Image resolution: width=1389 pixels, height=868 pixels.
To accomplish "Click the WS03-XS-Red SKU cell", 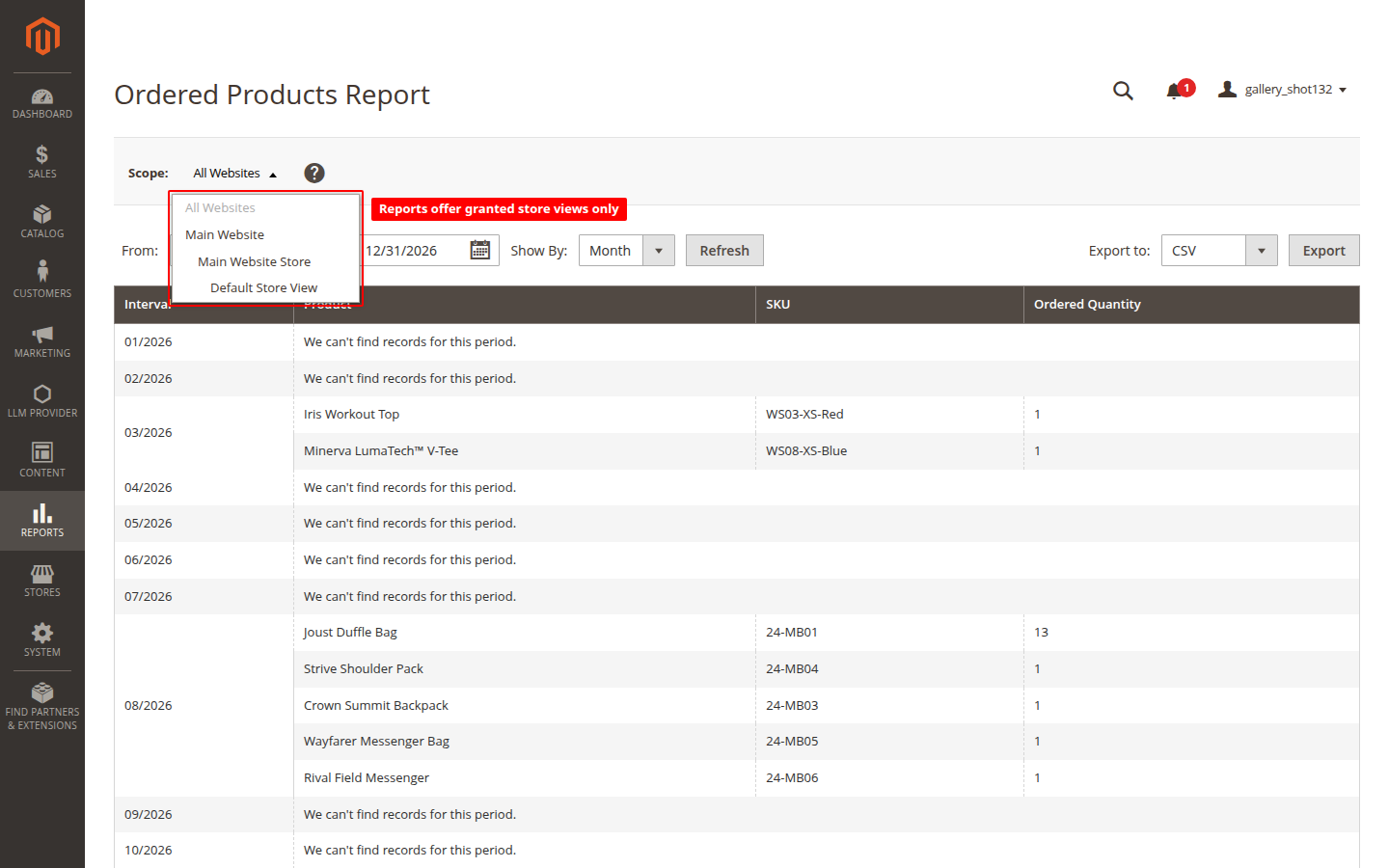I will (x=889, y=415).
